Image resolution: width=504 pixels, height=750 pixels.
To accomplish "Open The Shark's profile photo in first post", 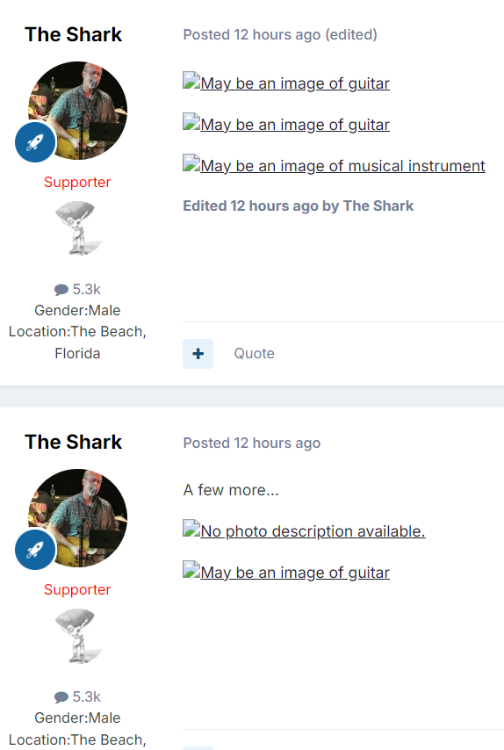I will (77, 110).
